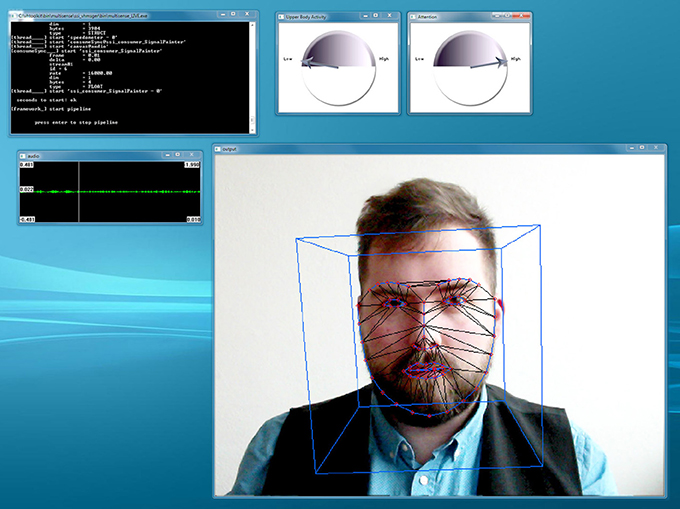This screenshot has width=680, height=509.
Task: Click the Low label in Attention window
Action: tap(419, 59)
